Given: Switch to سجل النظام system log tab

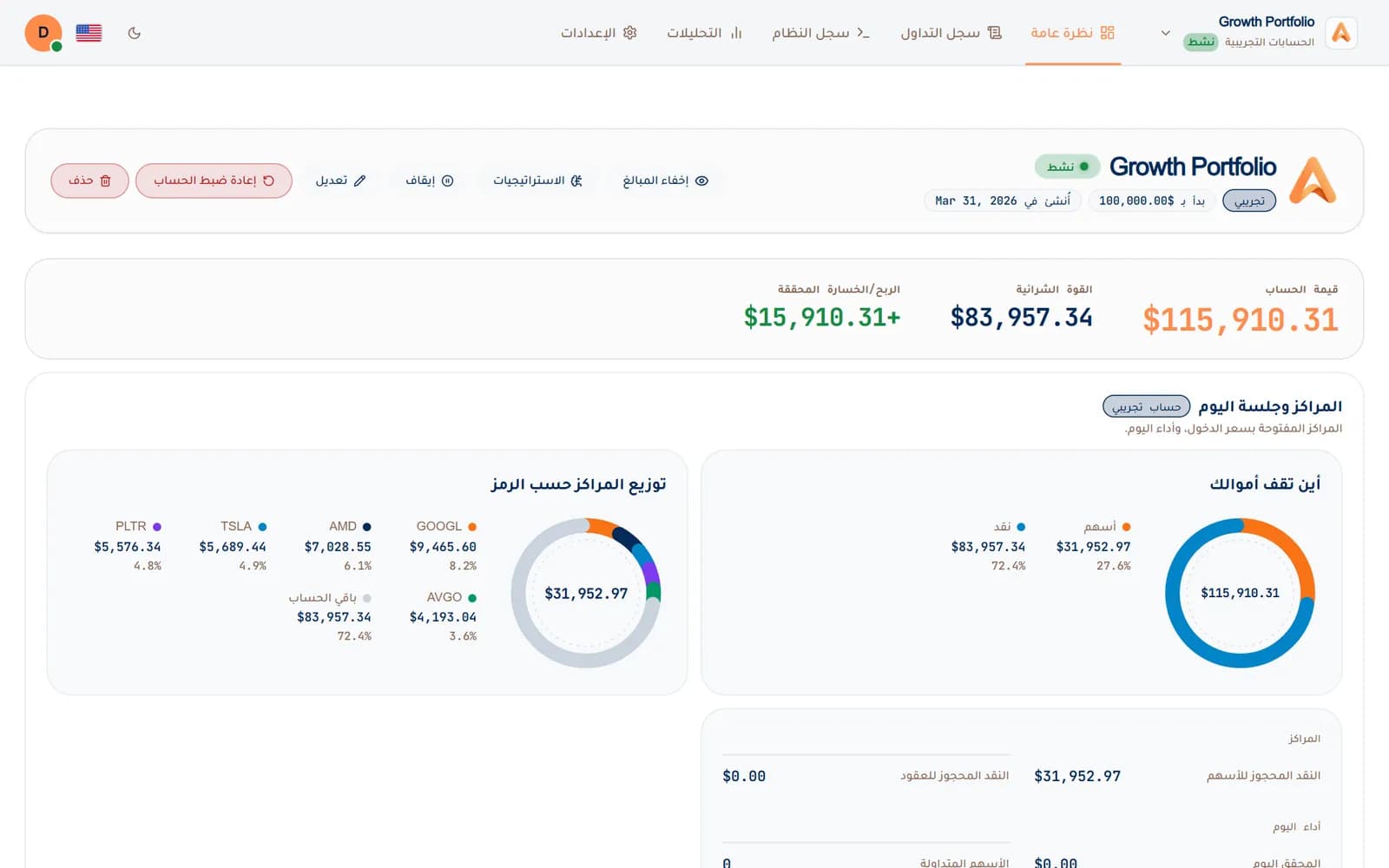Looking at the screenshot, I should pyautogui.click(x=820, y=33).
